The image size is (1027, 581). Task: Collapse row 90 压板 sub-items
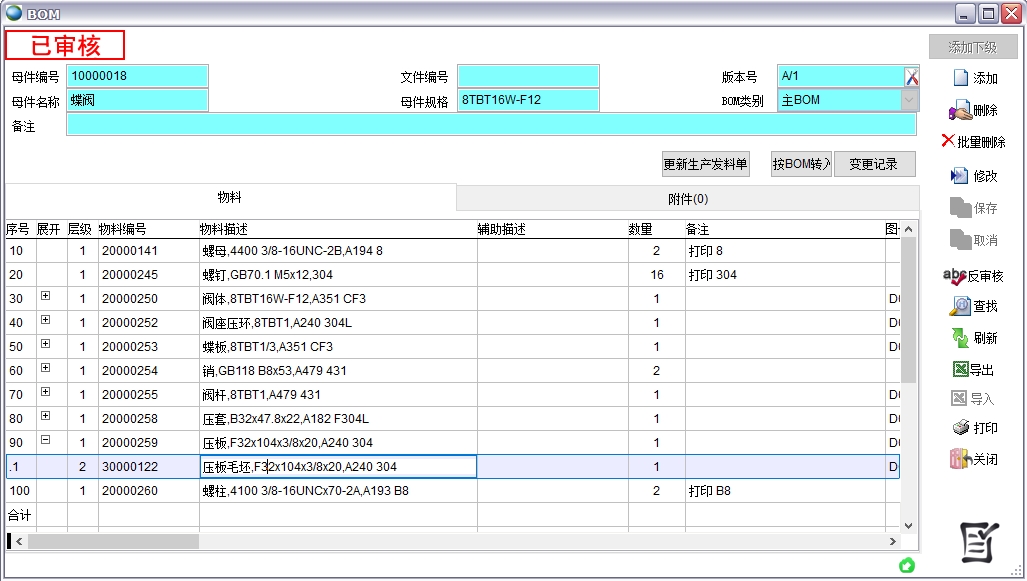(45, 441)
